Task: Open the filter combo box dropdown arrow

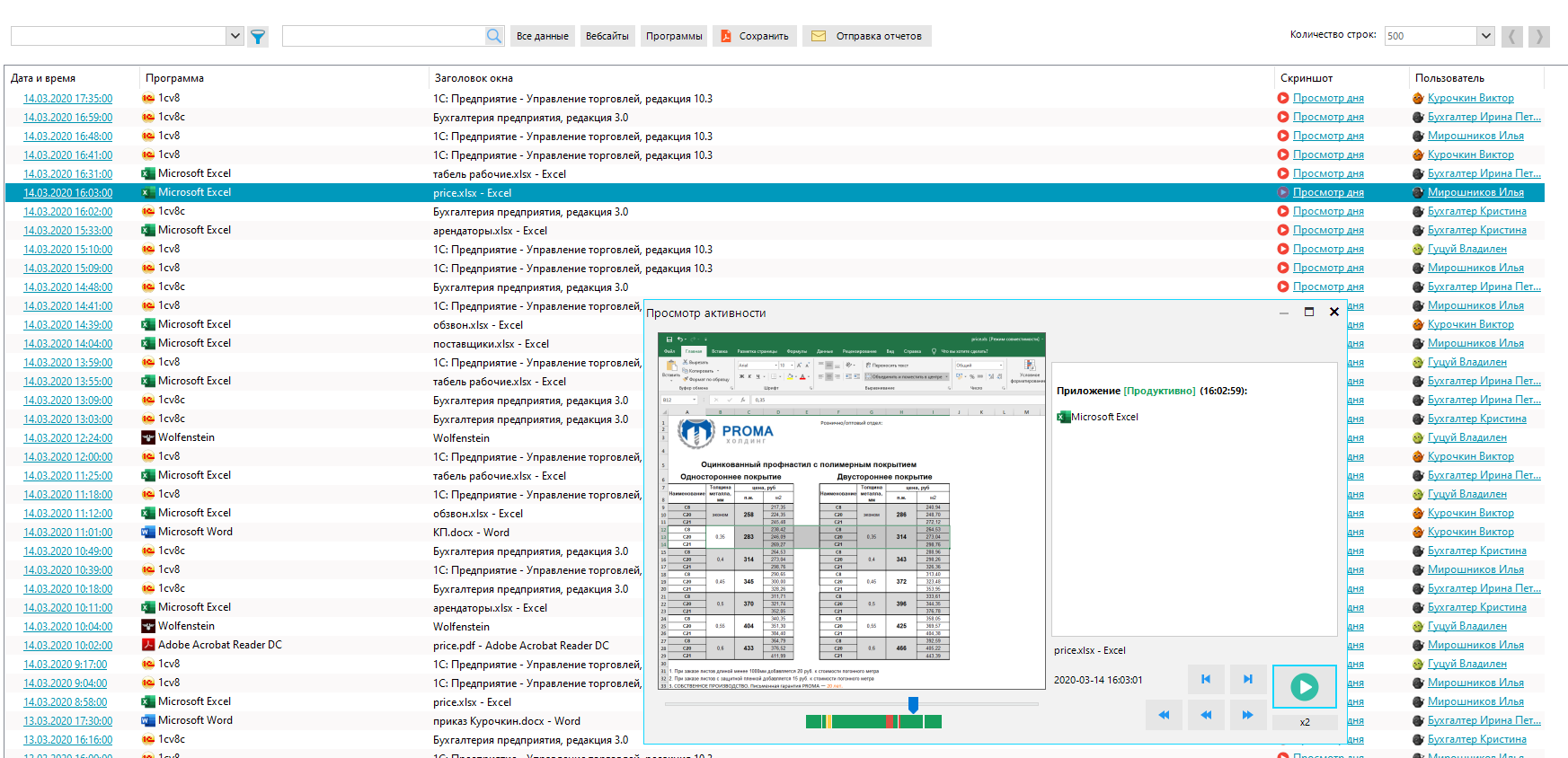Action: (235, 36)
